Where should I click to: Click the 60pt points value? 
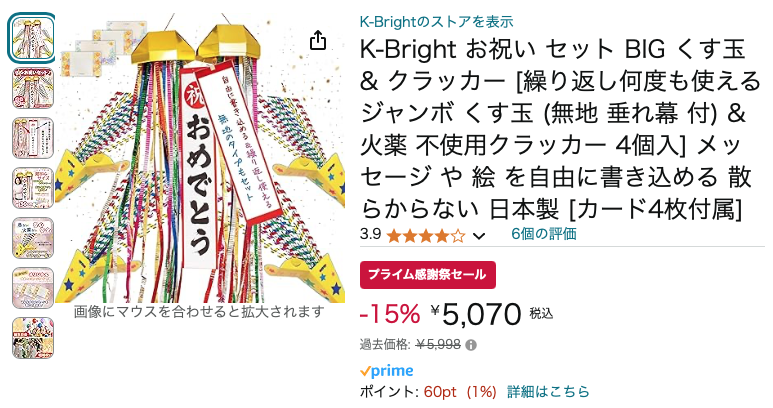click(440, 392)
